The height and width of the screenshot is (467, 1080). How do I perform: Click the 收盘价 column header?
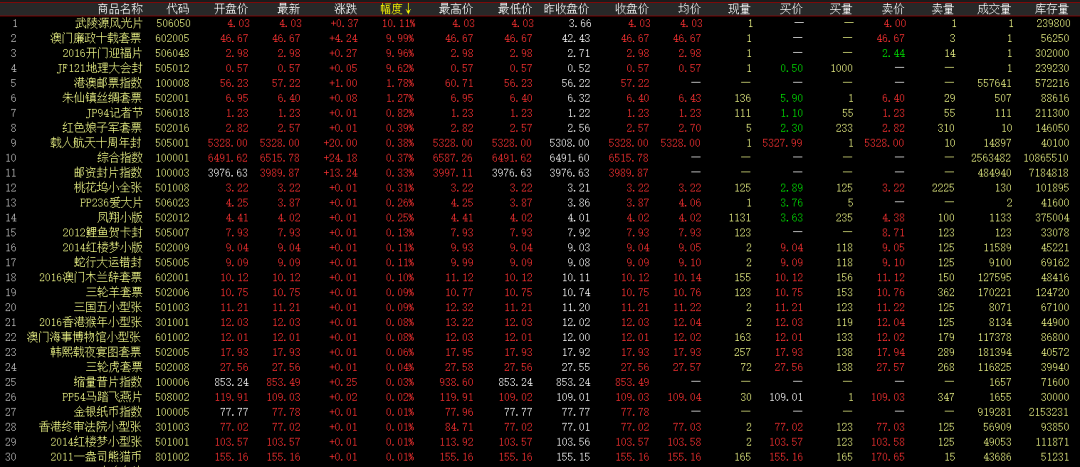[632, 9]
